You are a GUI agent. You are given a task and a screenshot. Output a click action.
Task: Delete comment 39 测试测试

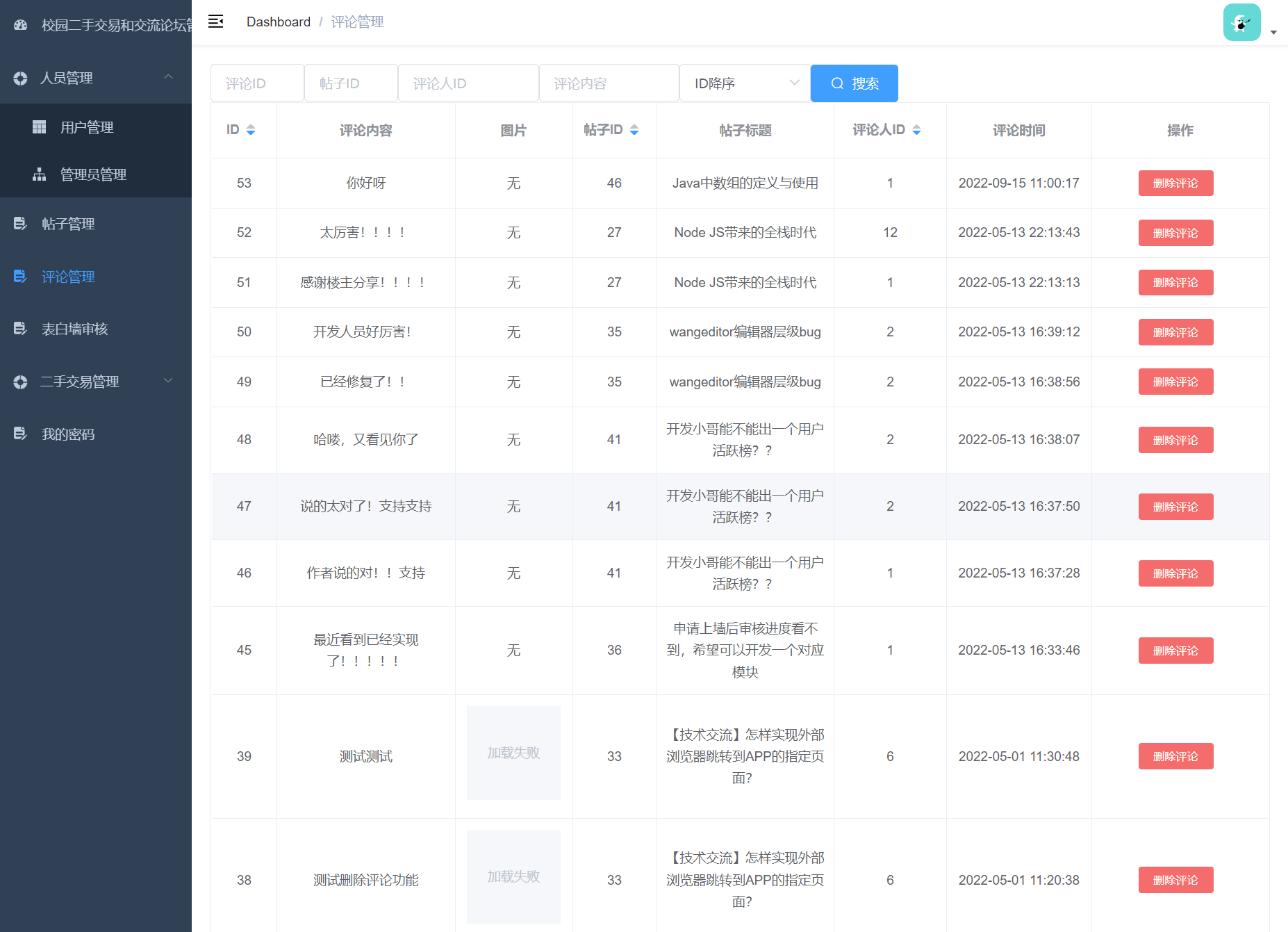click(x=1175, y=756)
